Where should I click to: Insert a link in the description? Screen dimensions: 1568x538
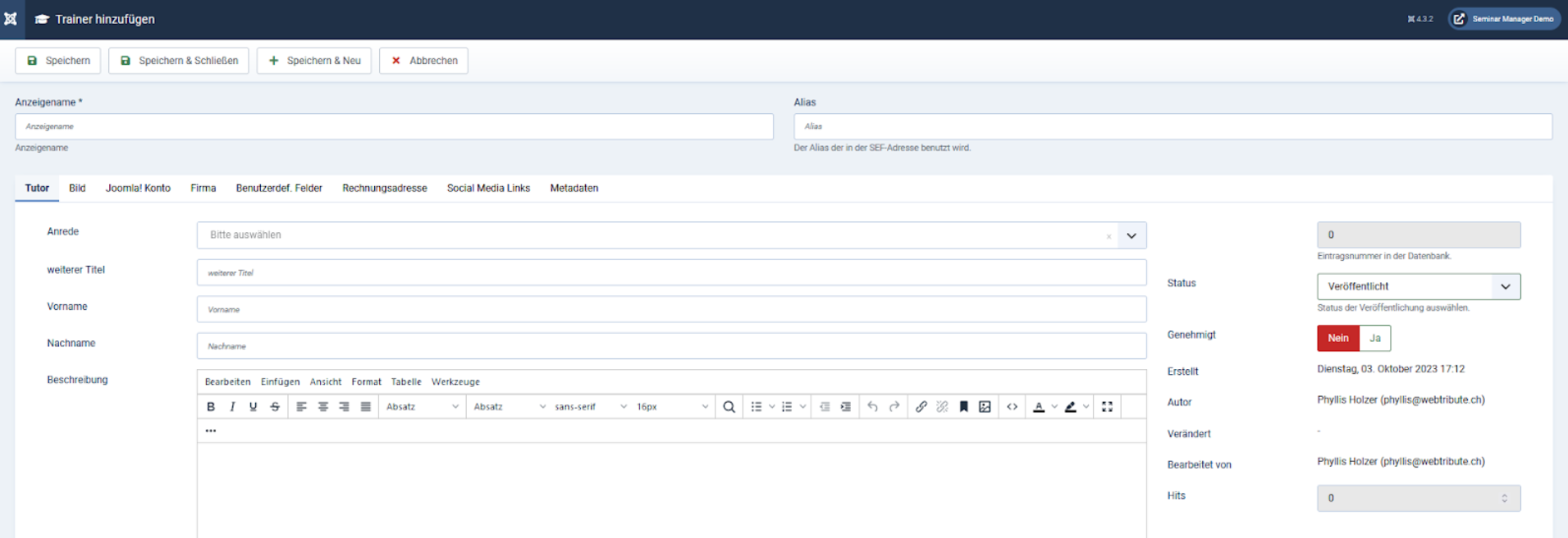[921, 407]
